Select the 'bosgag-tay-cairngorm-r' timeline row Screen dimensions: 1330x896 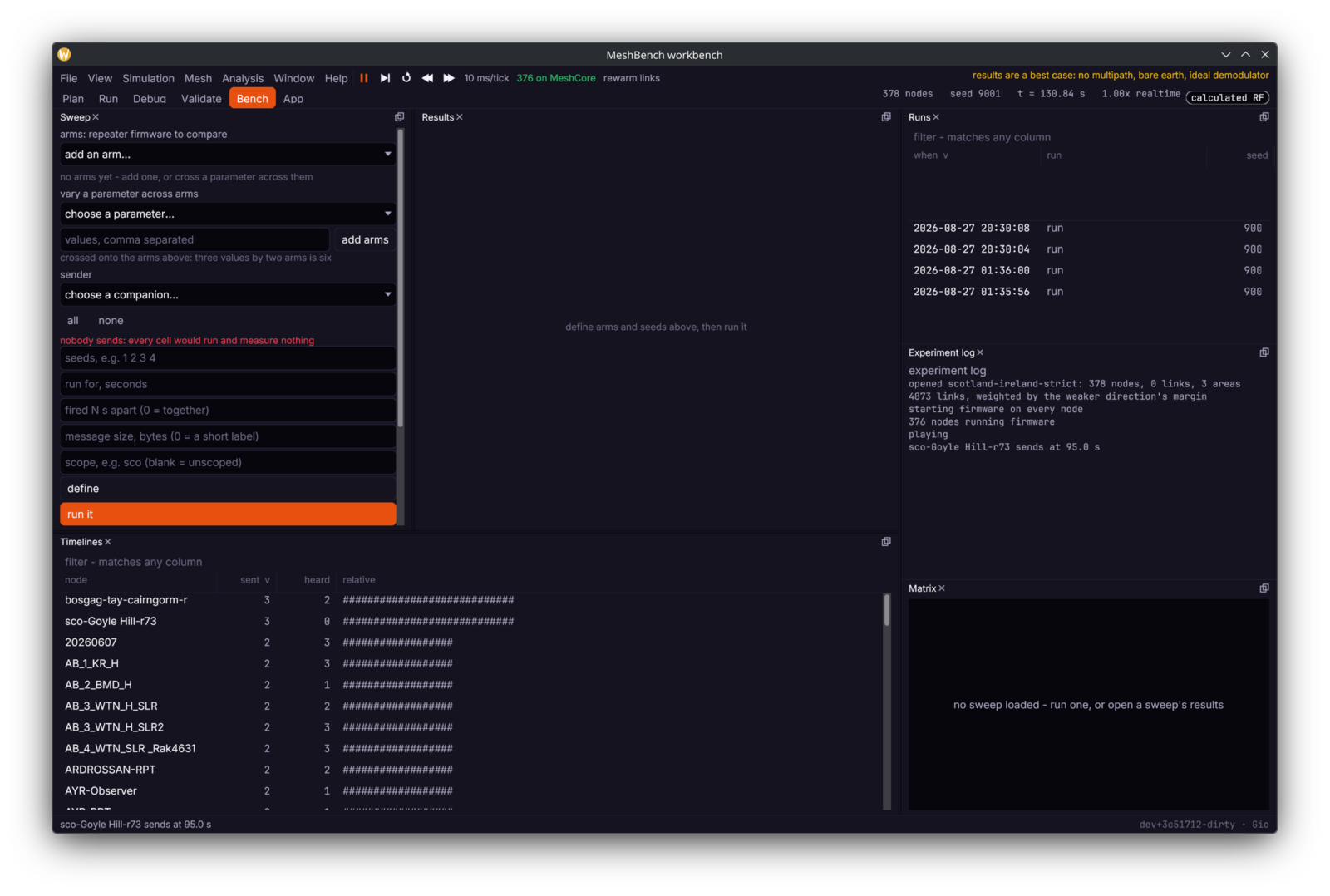(470, 600)
